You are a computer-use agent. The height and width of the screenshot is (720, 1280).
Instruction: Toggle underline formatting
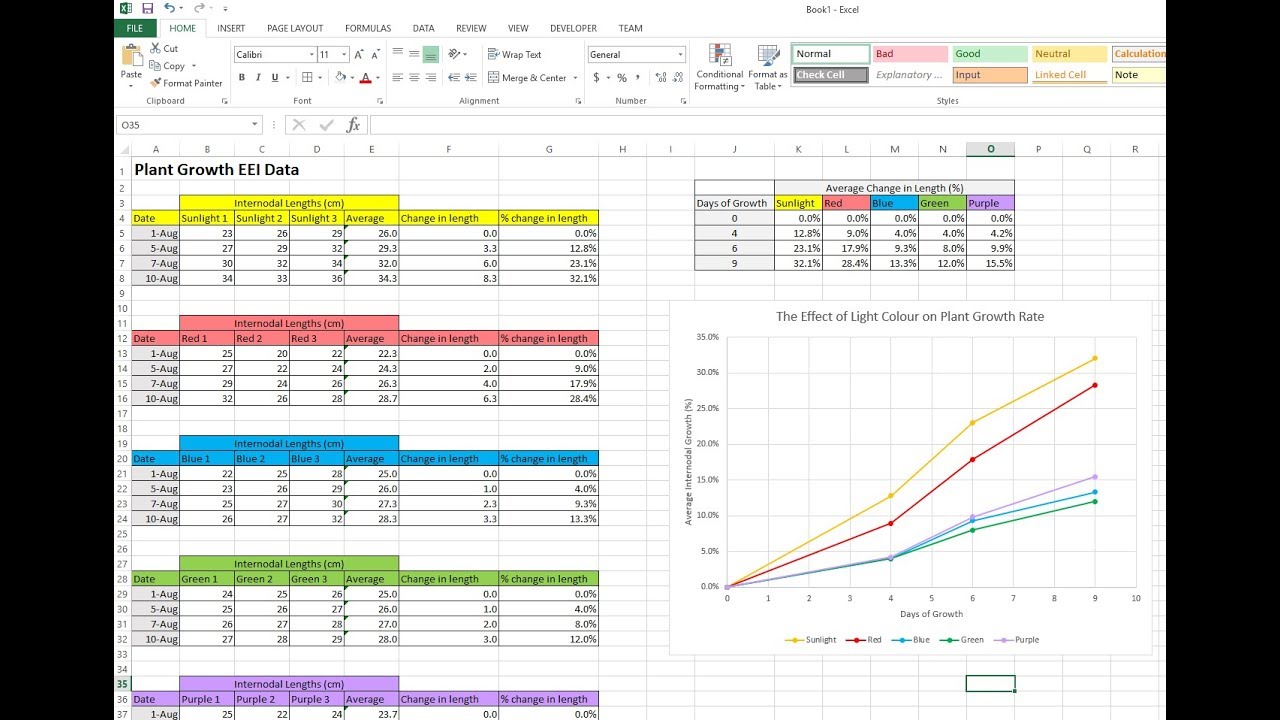pyautogui.click(x=275, y=78)
